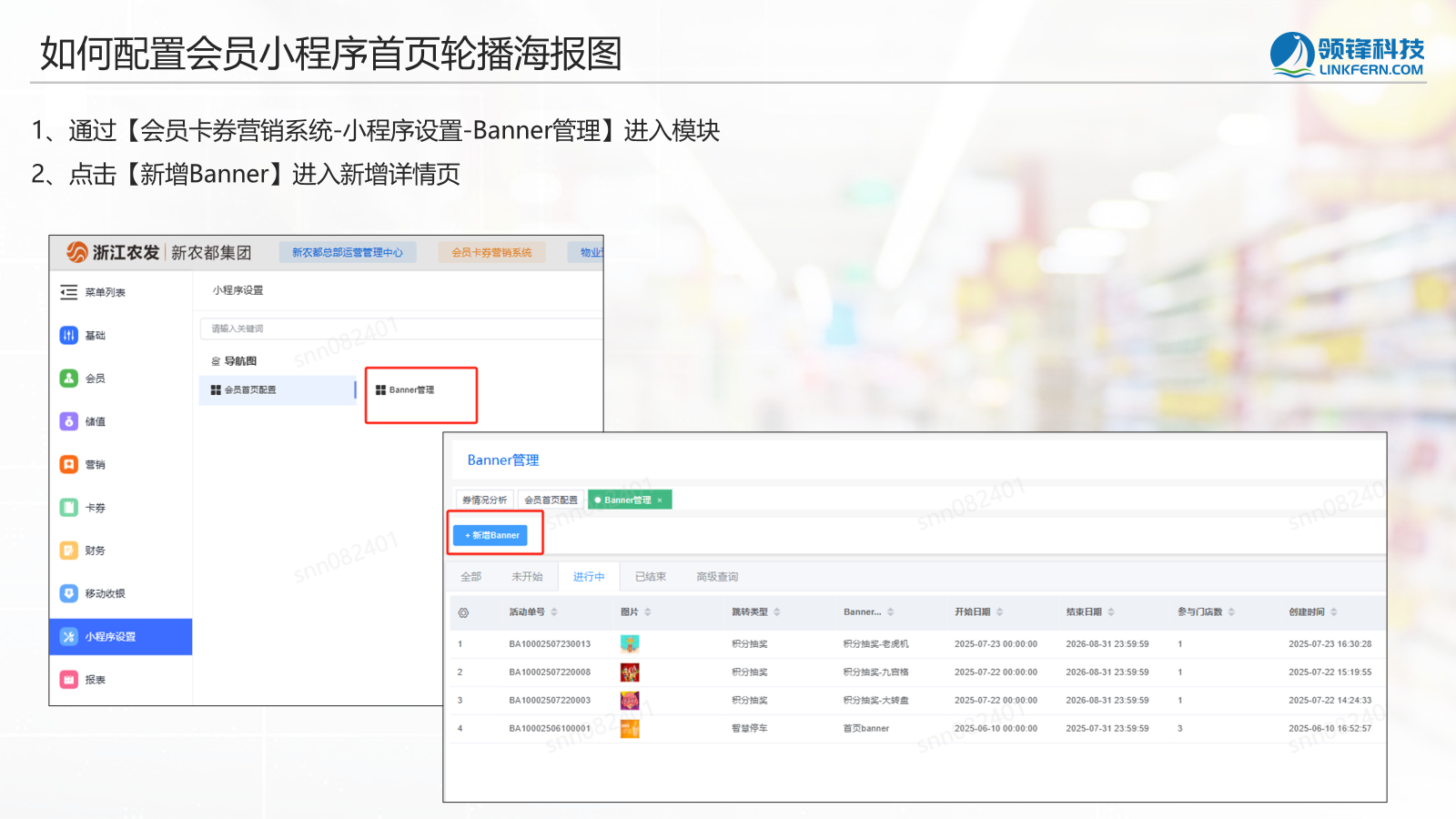
Task: Sort by 创建时间 column sort arrows
Action: [1333, 612]
